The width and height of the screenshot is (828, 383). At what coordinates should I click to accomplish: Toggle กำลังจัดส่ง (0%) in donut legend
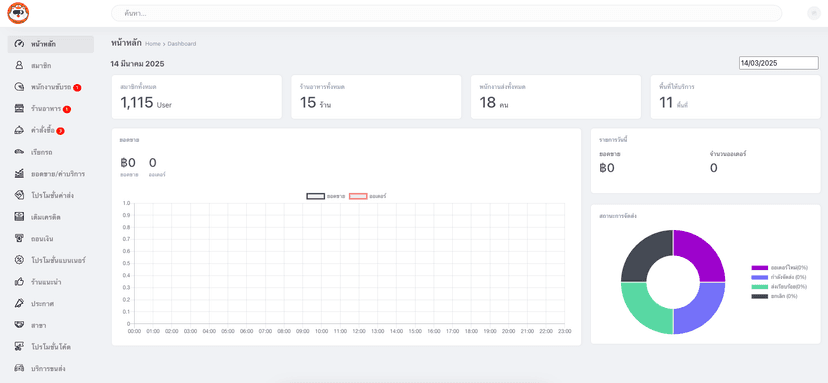[x=779, y=277]
